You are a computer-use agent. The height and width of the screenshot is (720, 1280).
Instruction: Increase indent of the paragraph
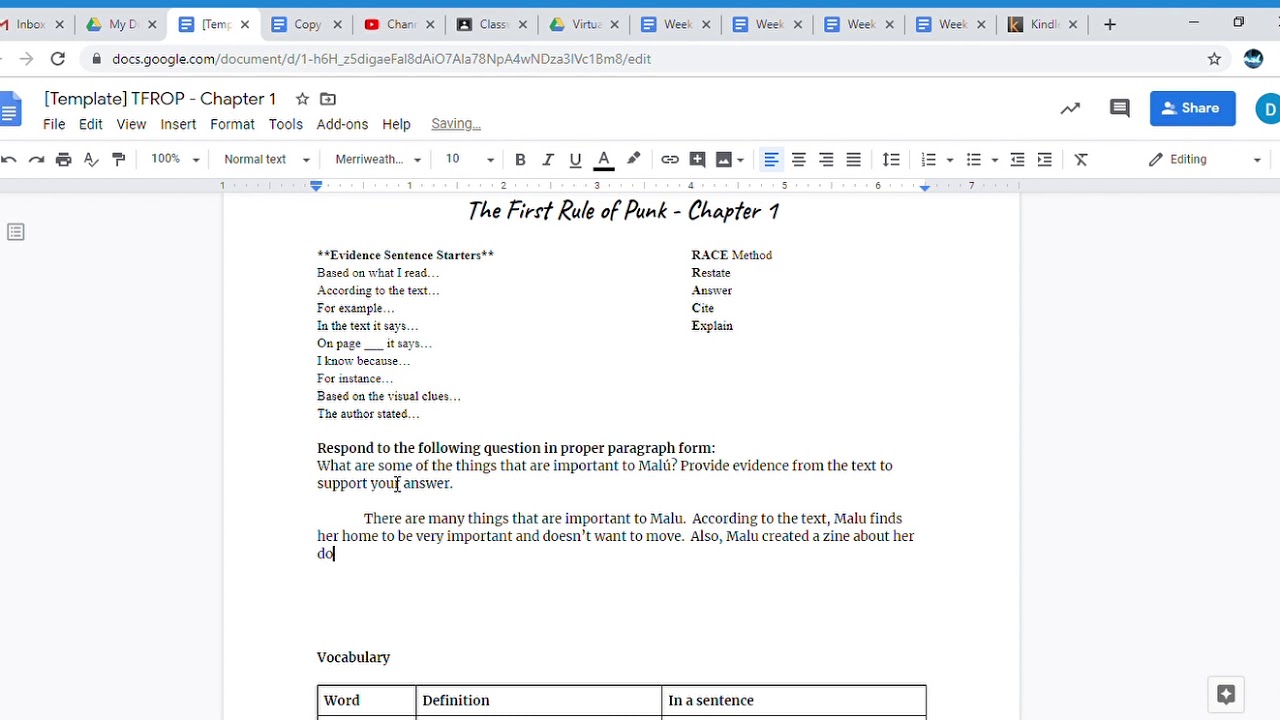[1044, 159]
